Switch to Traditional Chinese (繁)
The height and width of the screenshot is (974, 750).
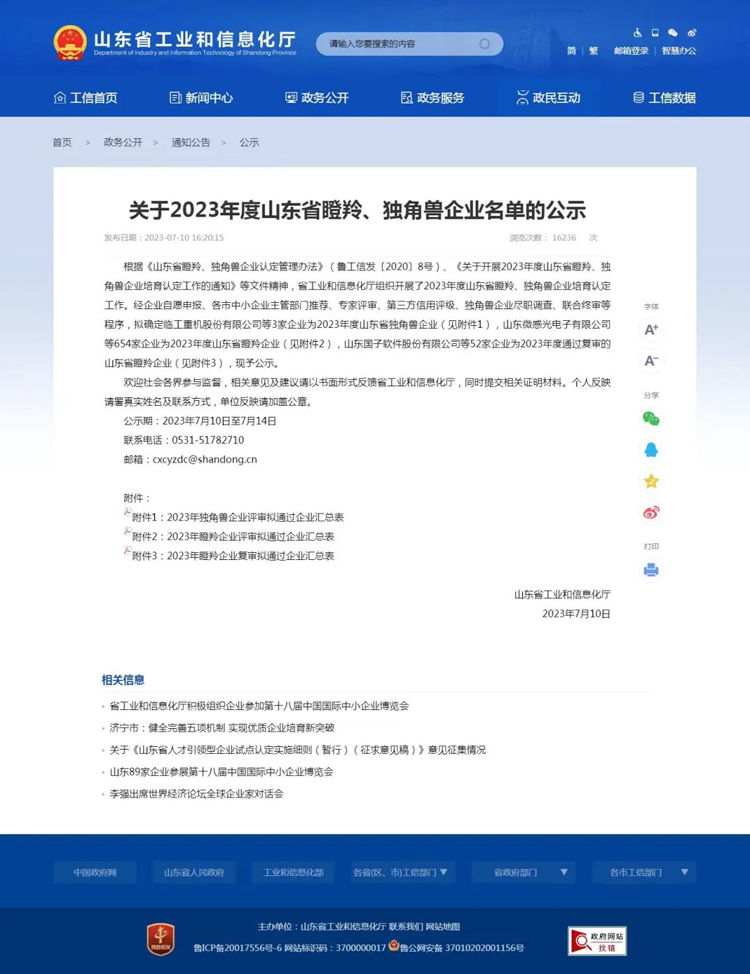(593, 51)
